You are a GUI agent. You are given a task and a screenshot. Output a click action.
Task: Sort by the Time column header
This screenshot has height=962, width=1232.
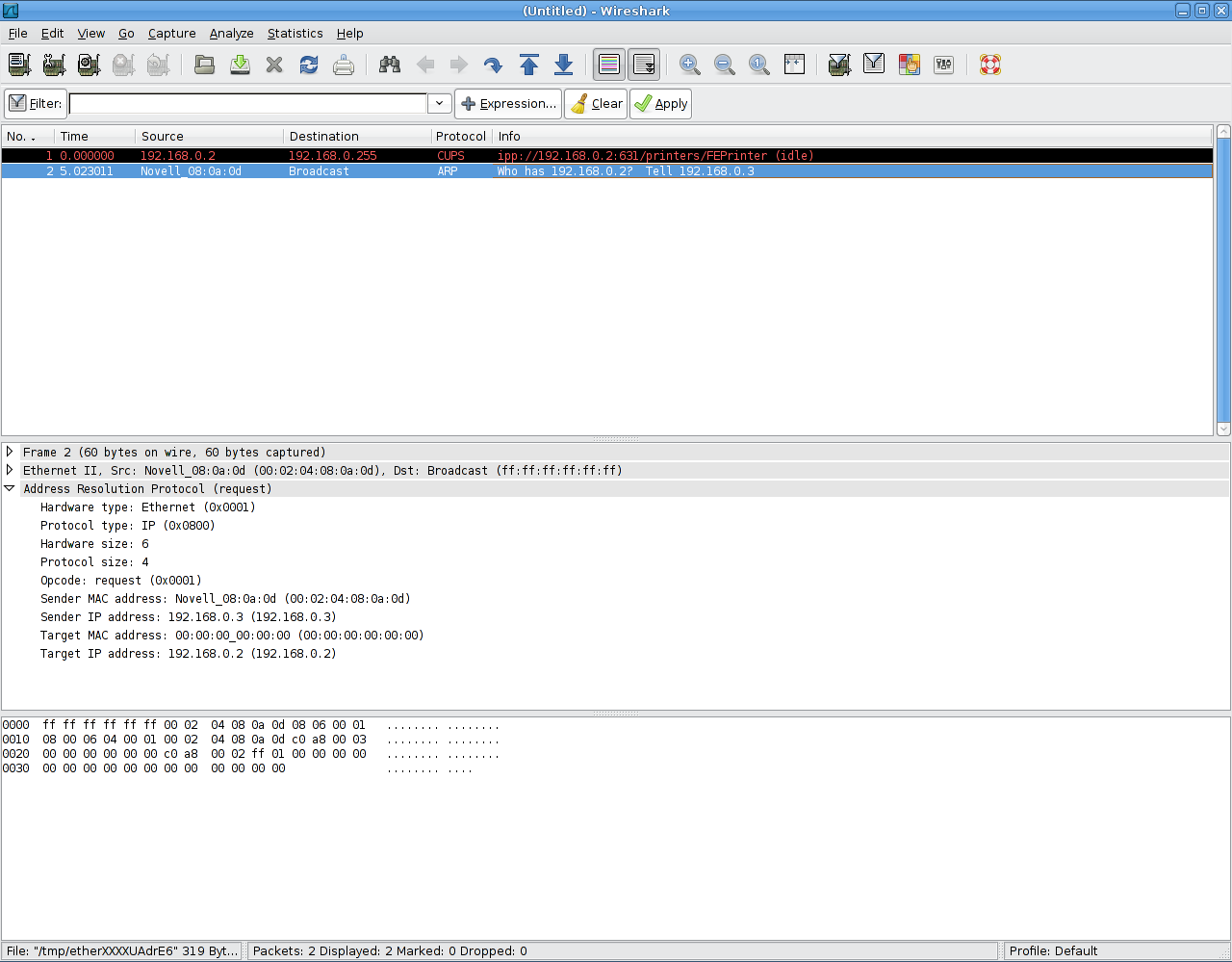[94, 136]
